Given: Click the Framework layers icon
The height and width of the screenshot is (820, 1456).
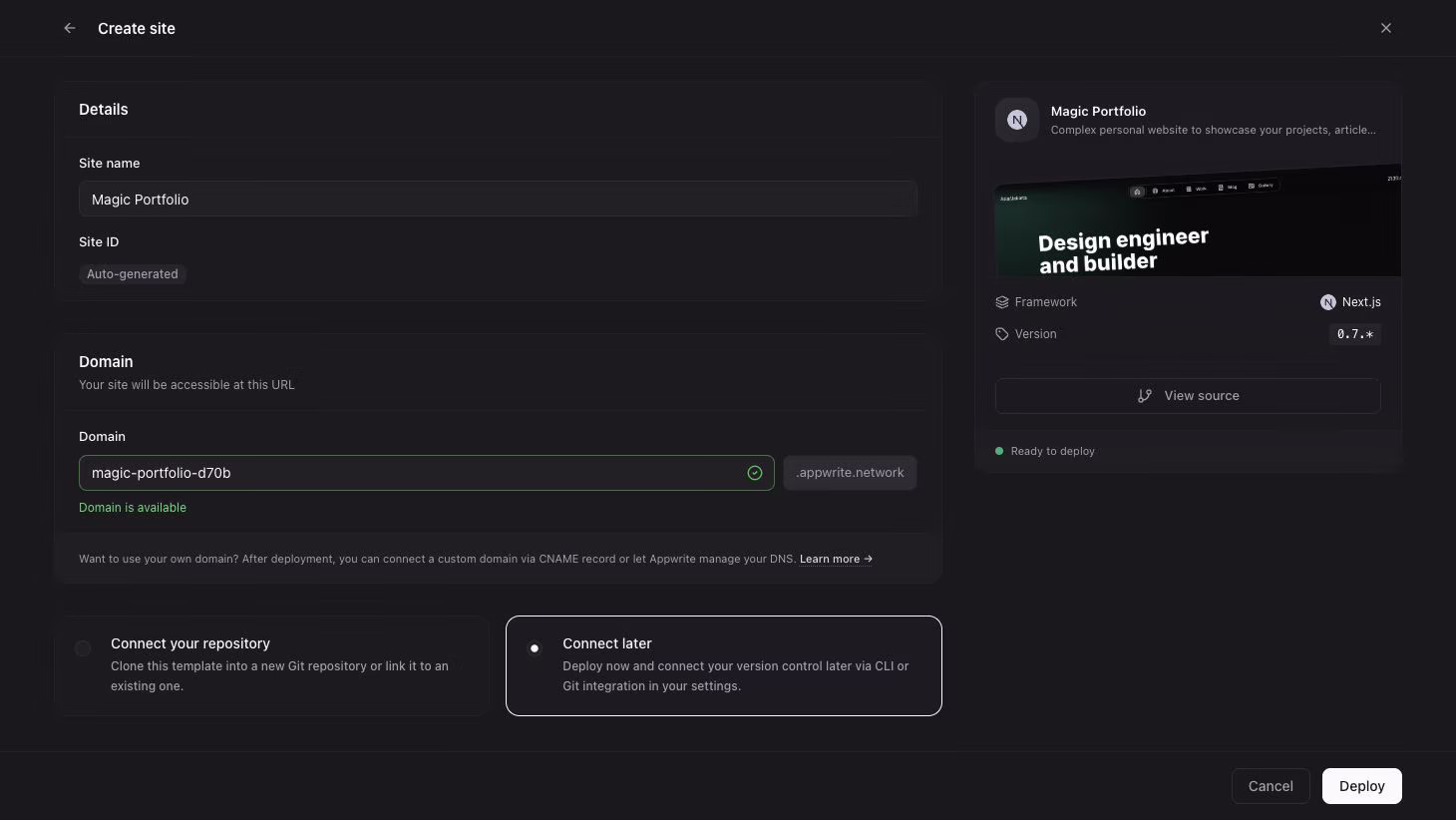Looking at the screenshot, I should (1002, 302).
